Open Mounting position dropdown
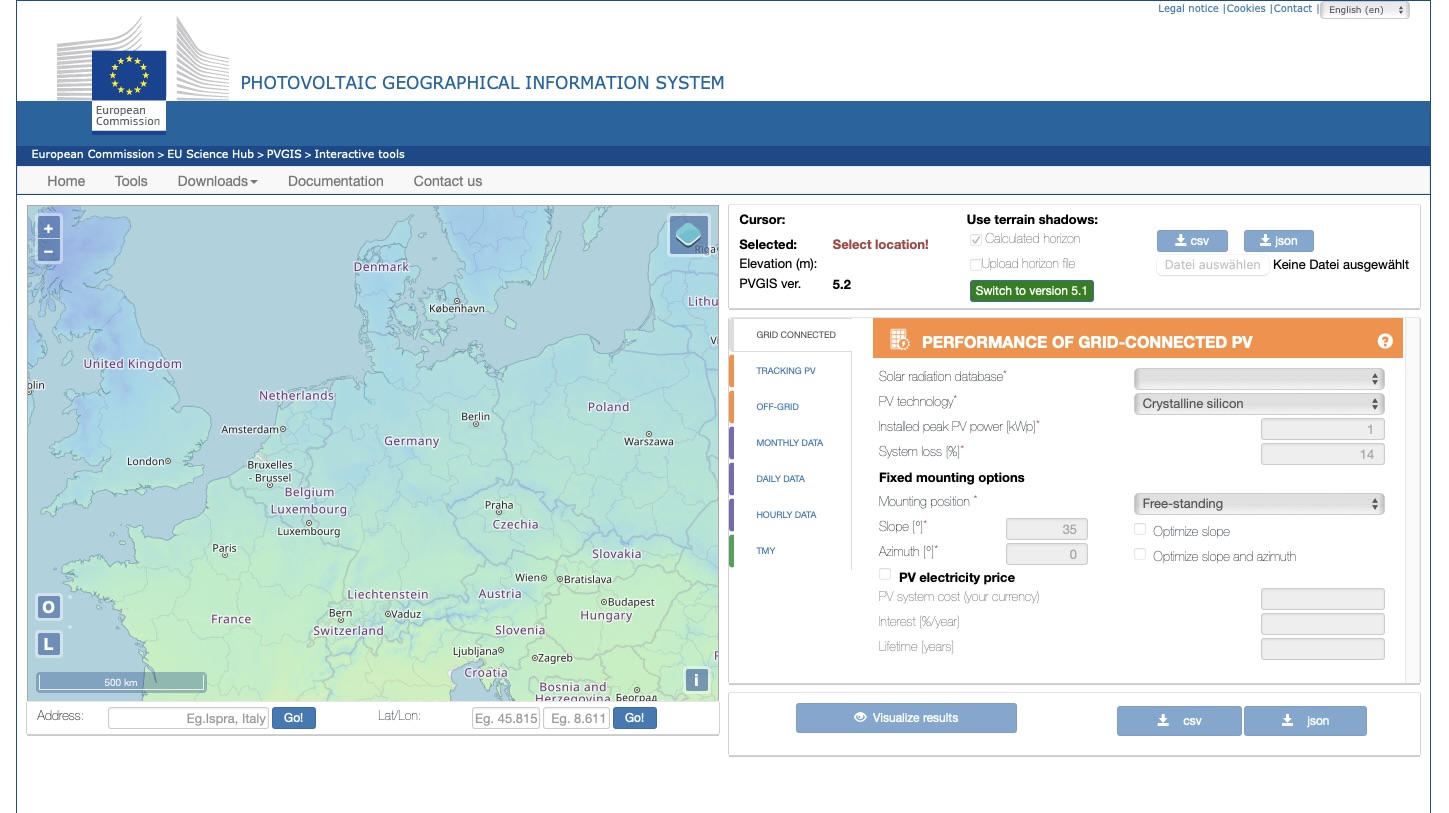The height and width of the screenshot is (813, 1449). [1259, 504]
